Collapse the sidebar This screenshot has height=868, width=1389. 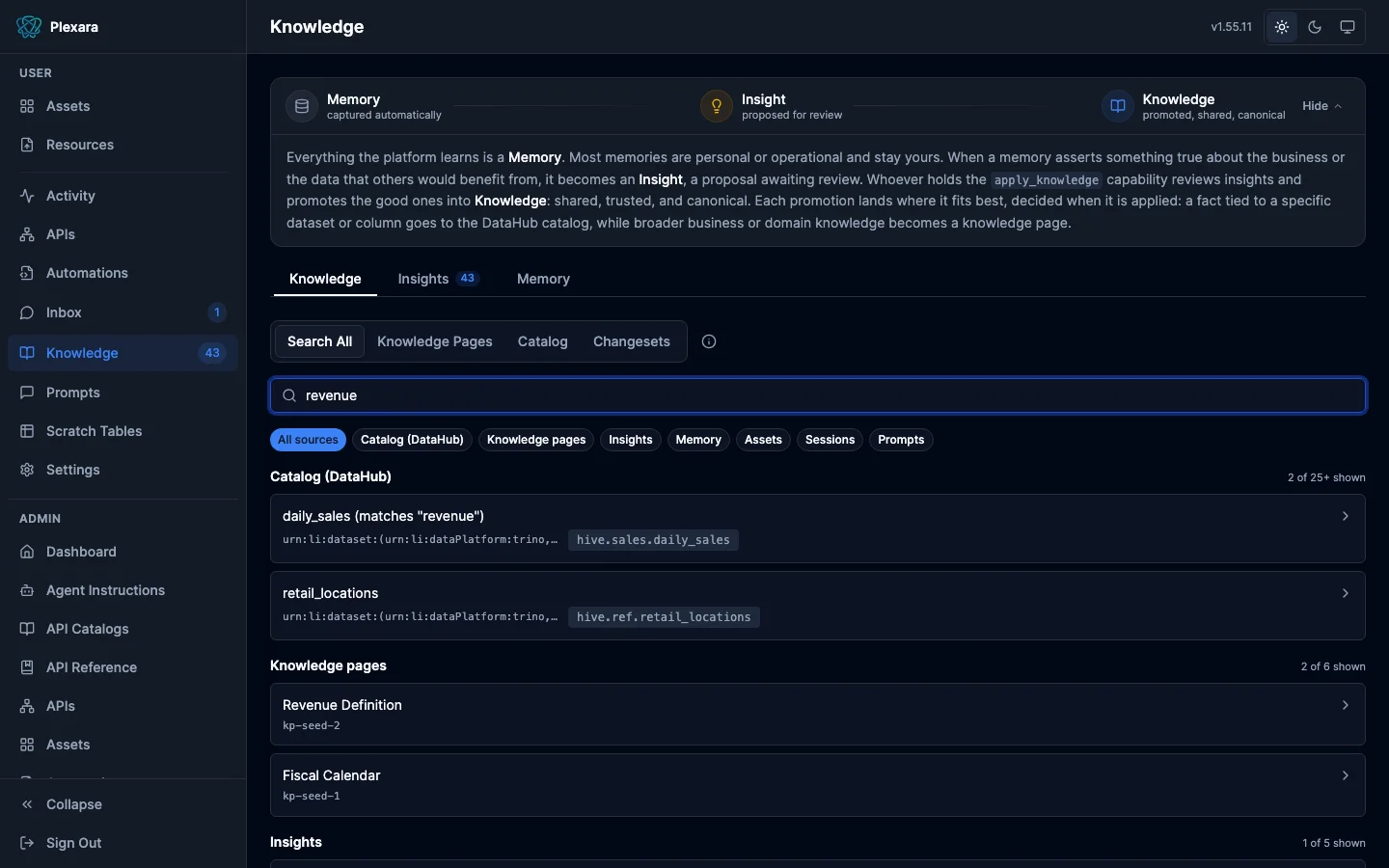123,804
